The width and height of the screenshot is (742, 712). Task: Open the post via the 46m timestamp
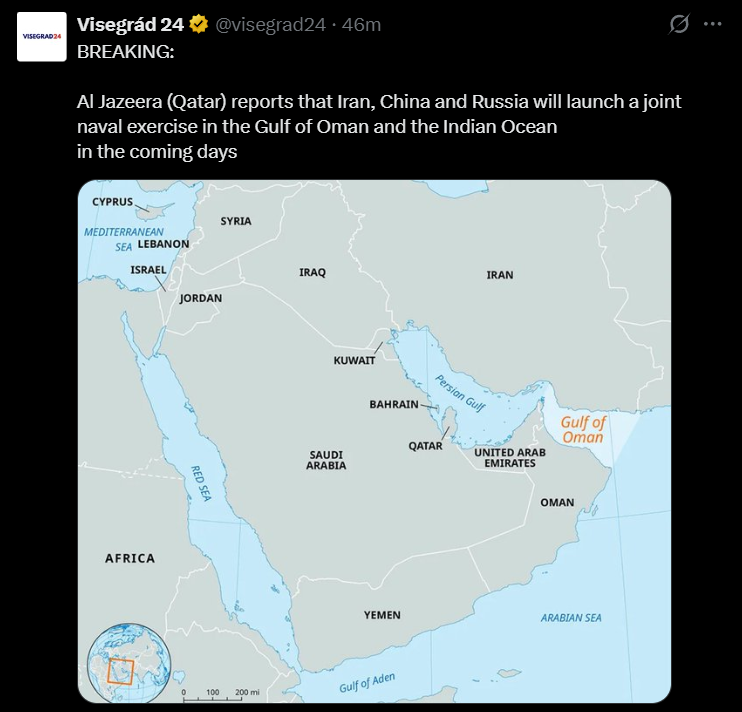pos(361,24)
